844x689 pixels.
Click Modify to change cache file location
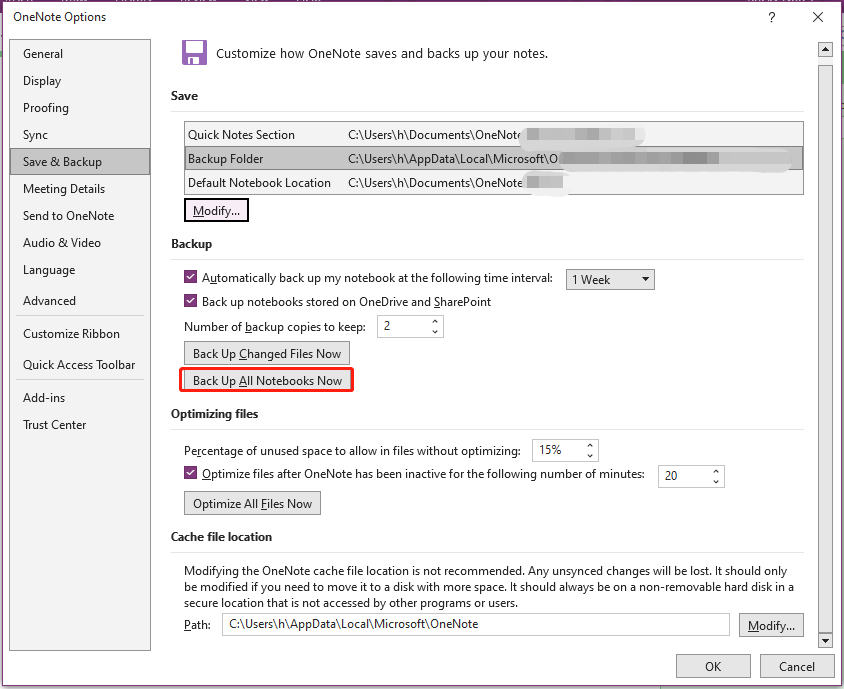pos(771,624)
